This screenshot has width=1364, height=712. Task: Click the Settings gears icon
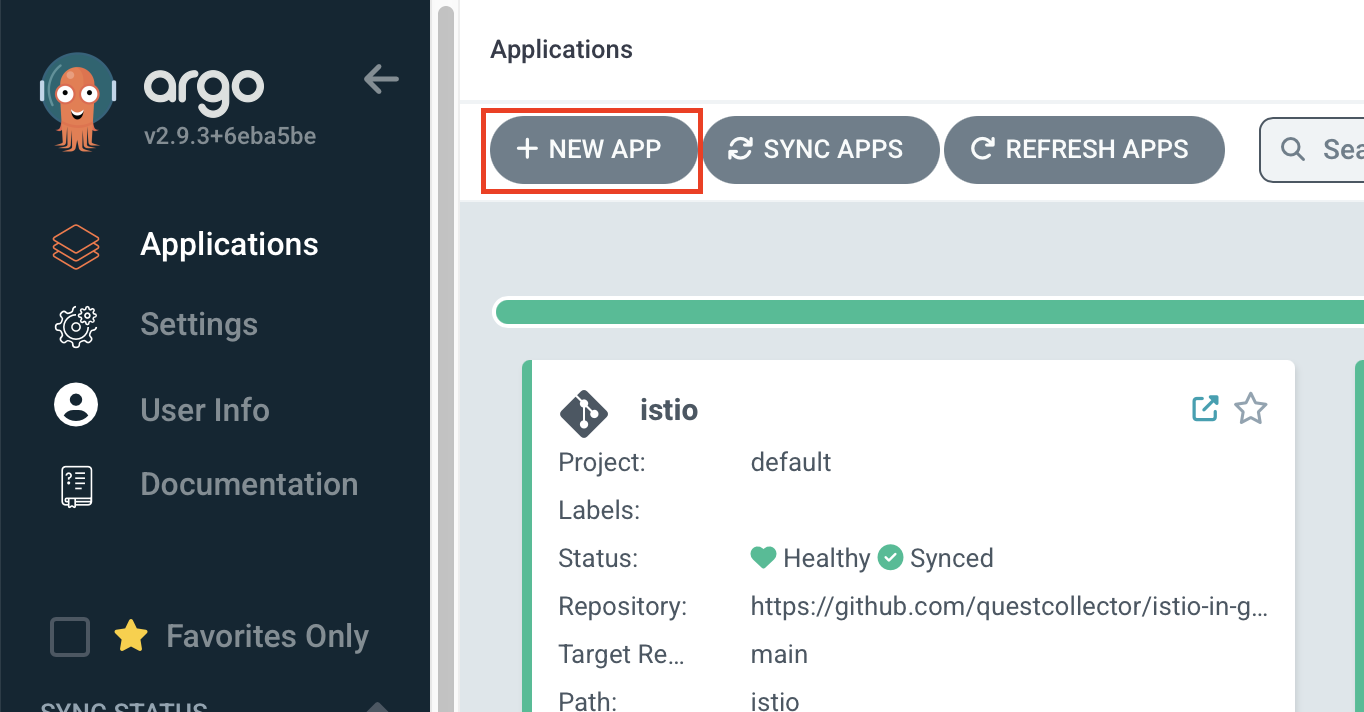click(76, 325)
